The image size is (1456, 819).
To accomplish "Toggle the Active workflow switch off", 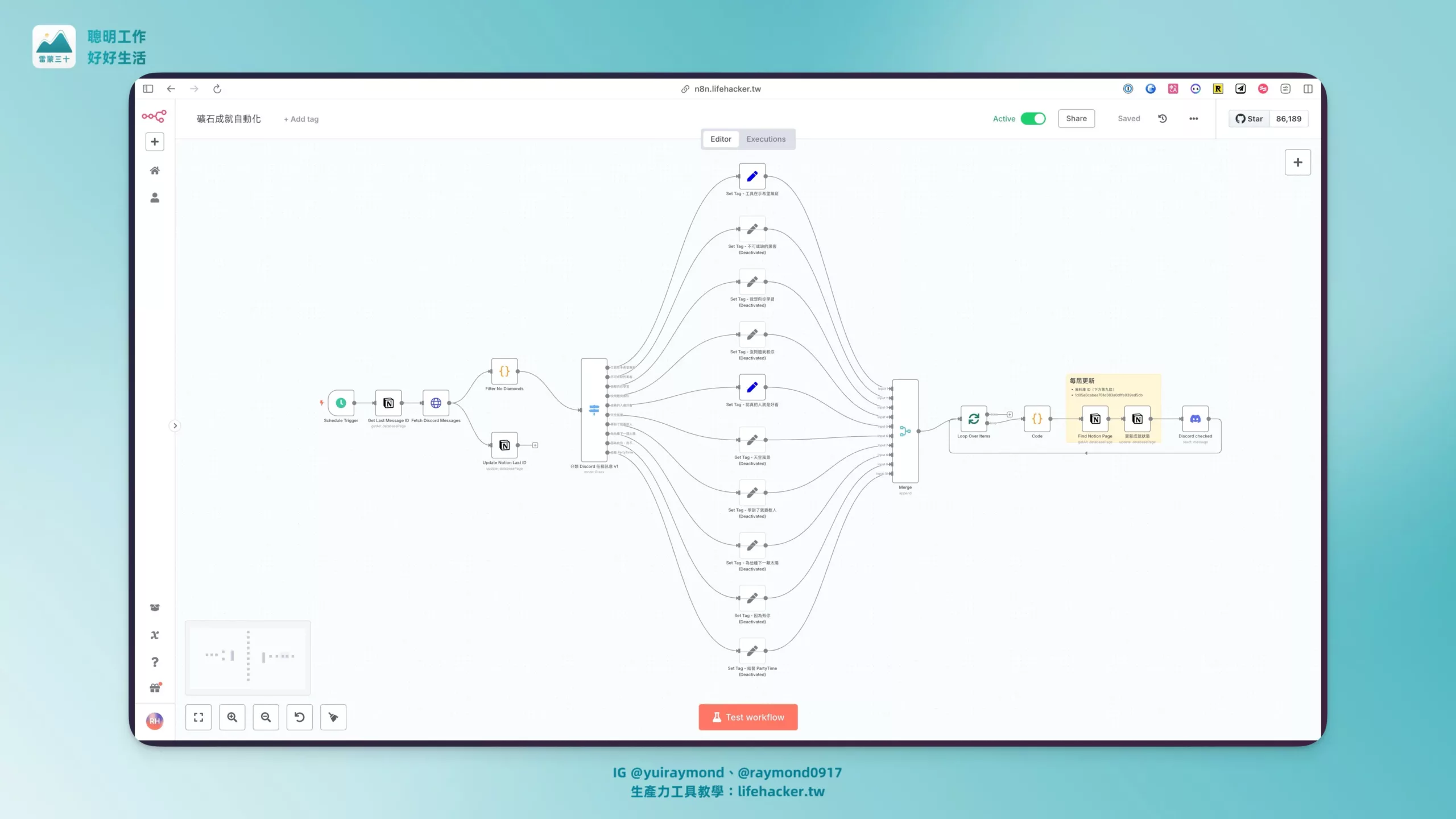I will pyautogui.click(x=1033, y=118).
